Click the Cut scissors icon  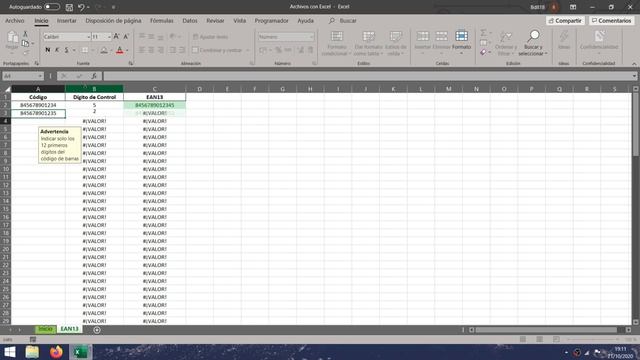tap(25, 34)
